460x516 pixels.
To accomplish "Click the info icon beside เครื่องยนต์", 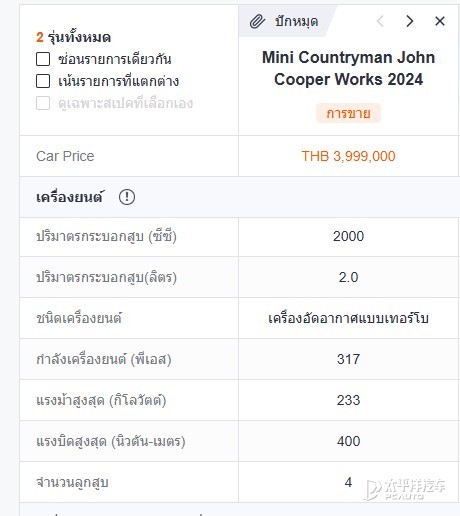I will 127,197.
